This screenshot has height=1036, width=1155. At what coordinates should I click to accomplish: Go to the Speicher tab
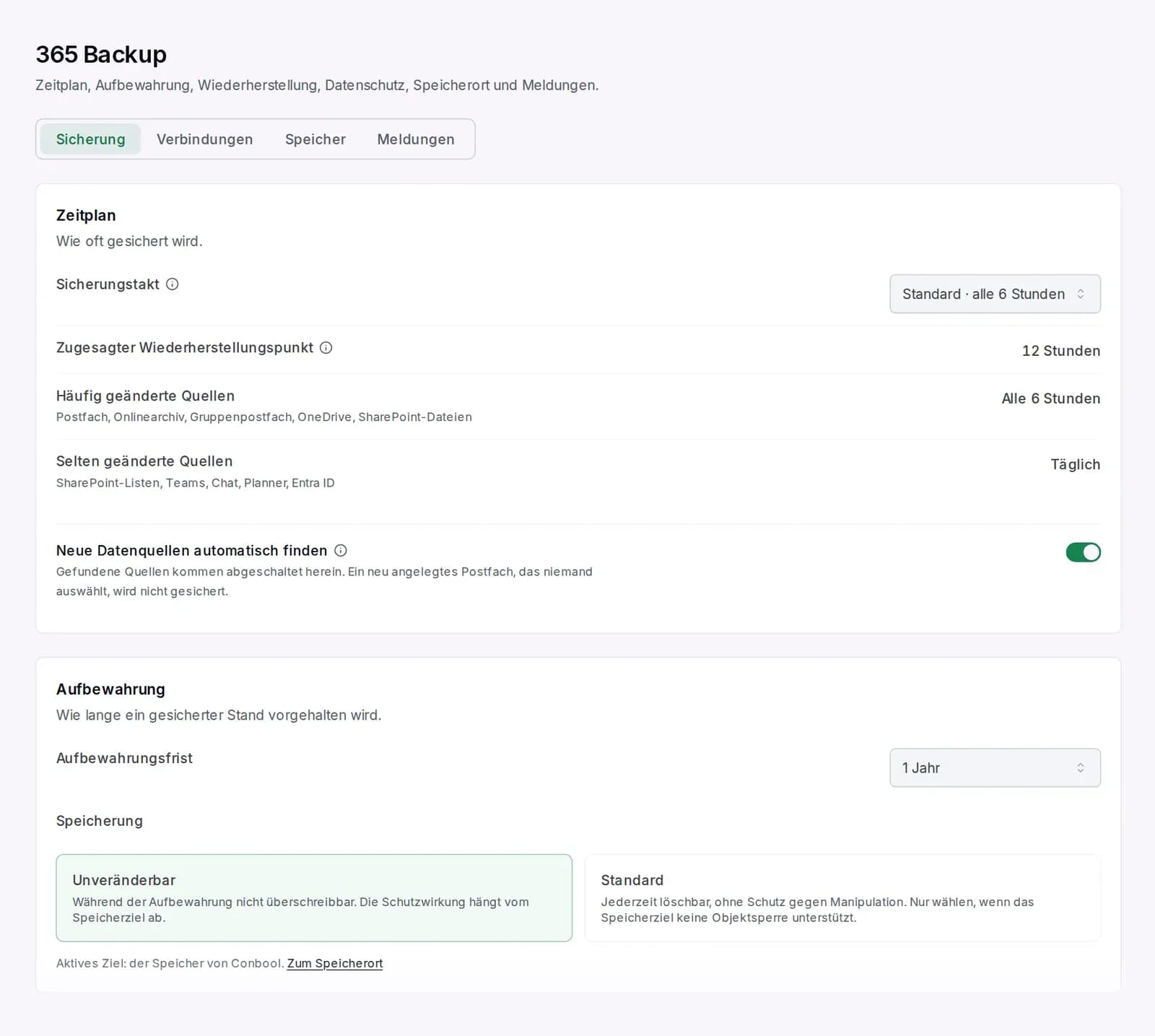[x=315, y=139]
